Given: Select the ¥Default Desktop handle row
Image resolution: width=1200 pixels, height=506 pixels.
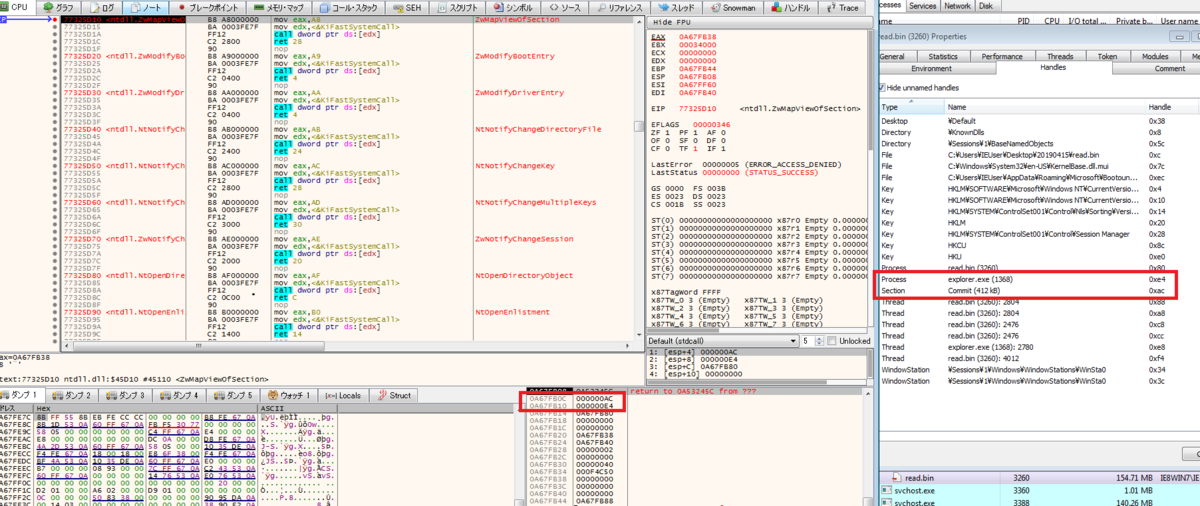Looking at the screenshot, I should click(1038, 120).
